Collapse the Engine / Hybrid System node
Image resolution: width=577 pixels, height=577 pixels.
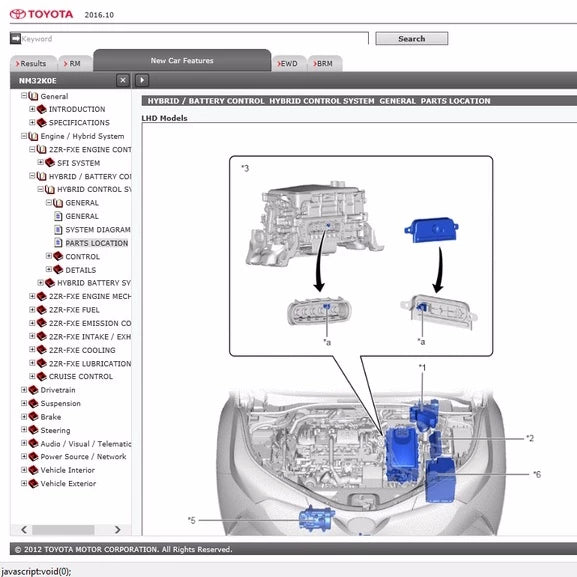pos(24,136)
